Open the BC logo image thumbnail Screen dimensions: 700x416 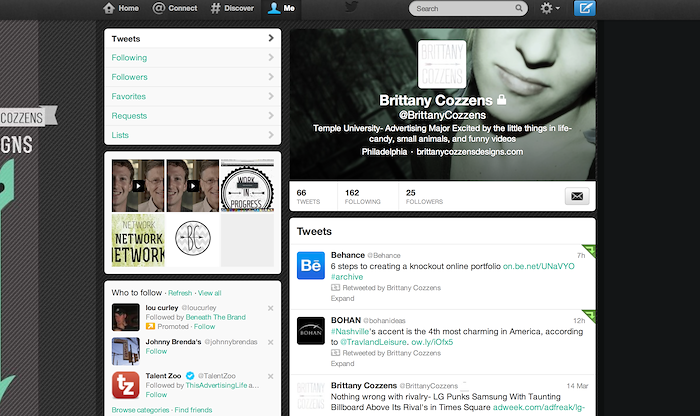point(192,240)
